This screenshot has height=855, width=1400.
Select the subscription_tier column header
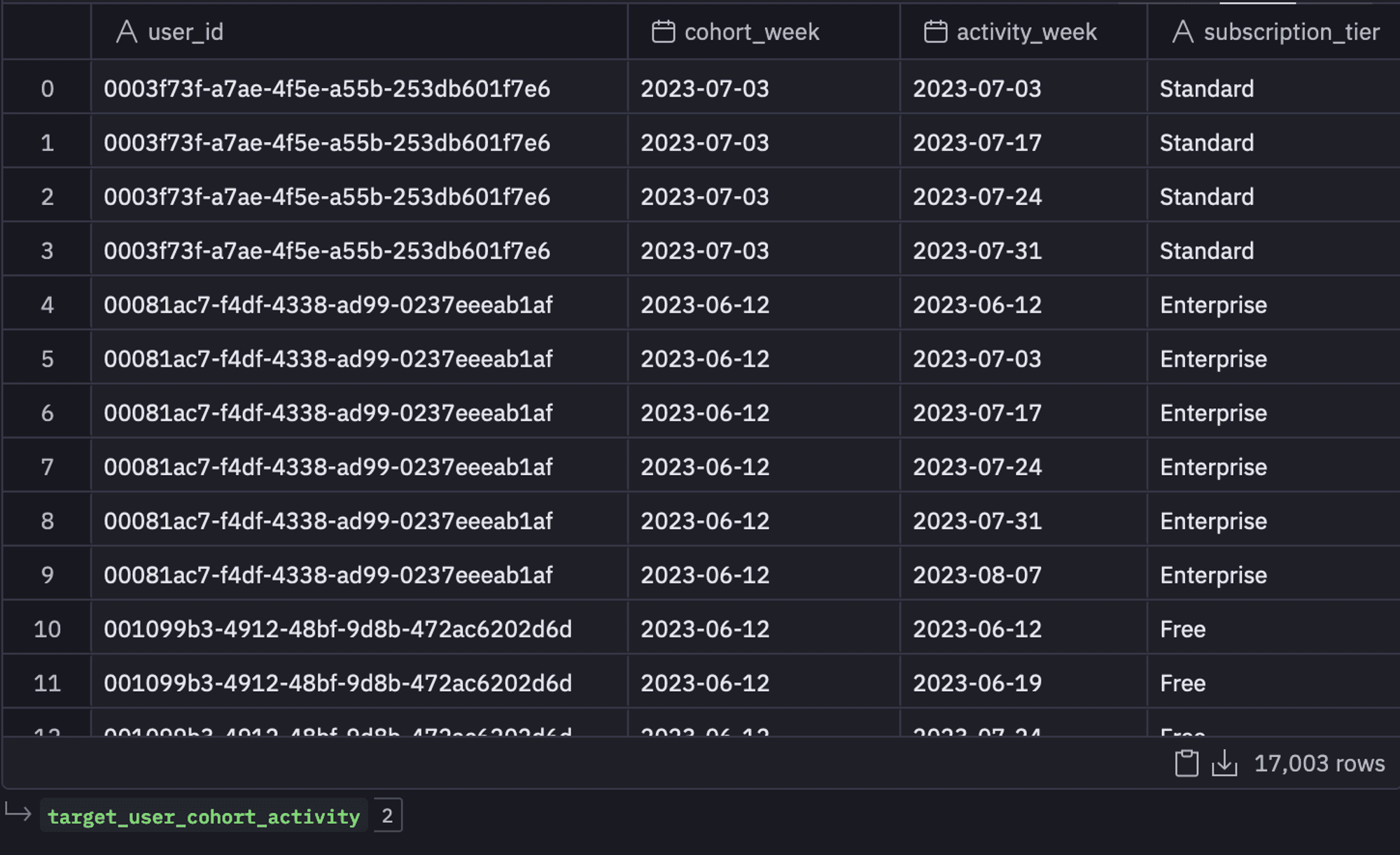pos(1274,31)
